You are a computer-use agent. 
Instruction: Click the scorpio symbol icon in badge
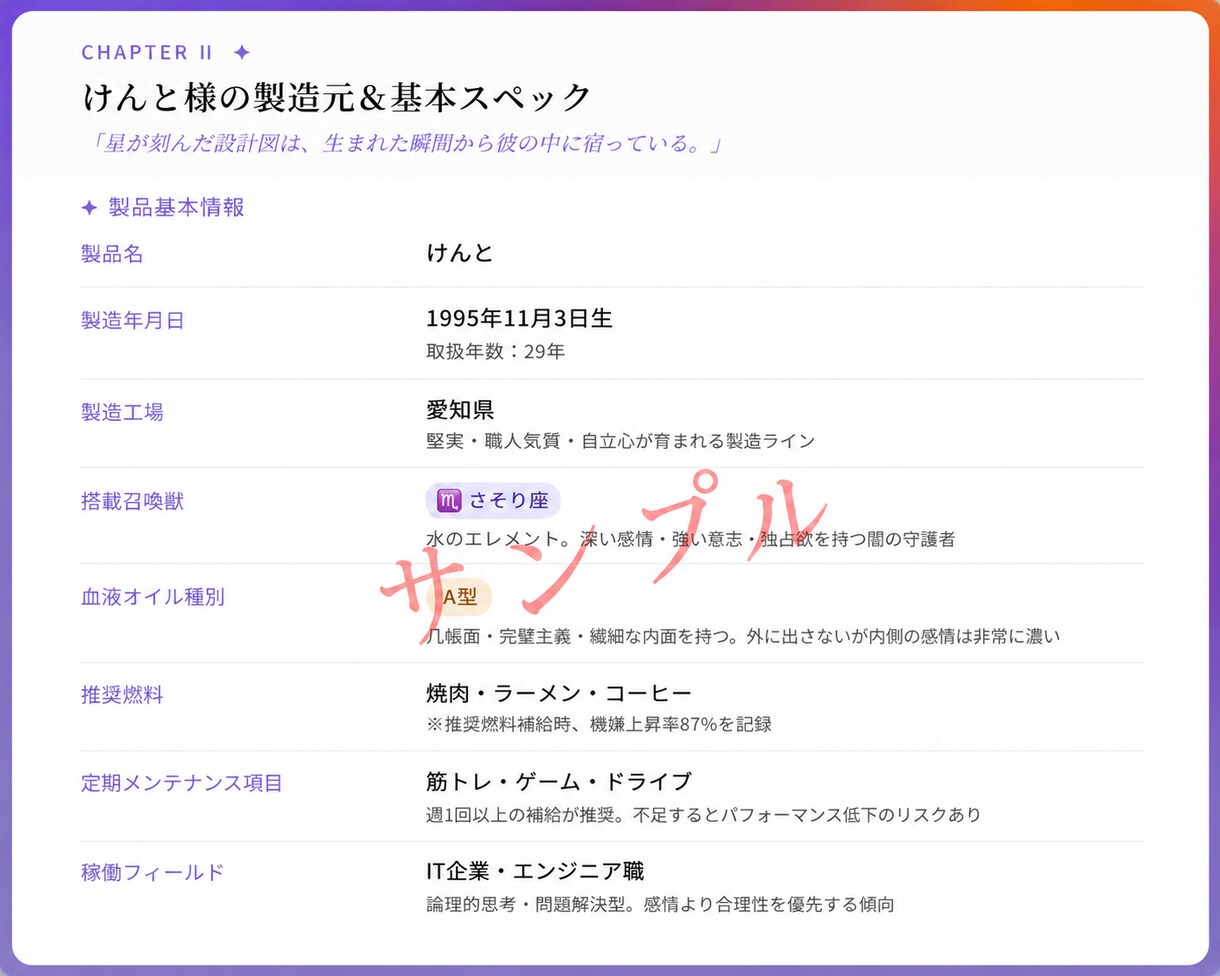point(449,501)
